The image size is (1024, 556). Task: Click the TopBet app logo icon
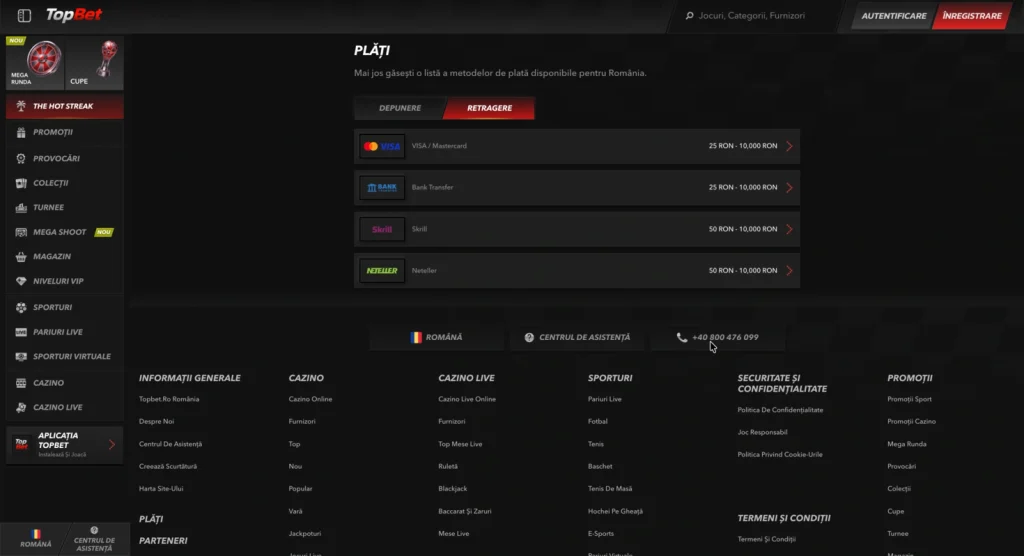click(22, 444)
